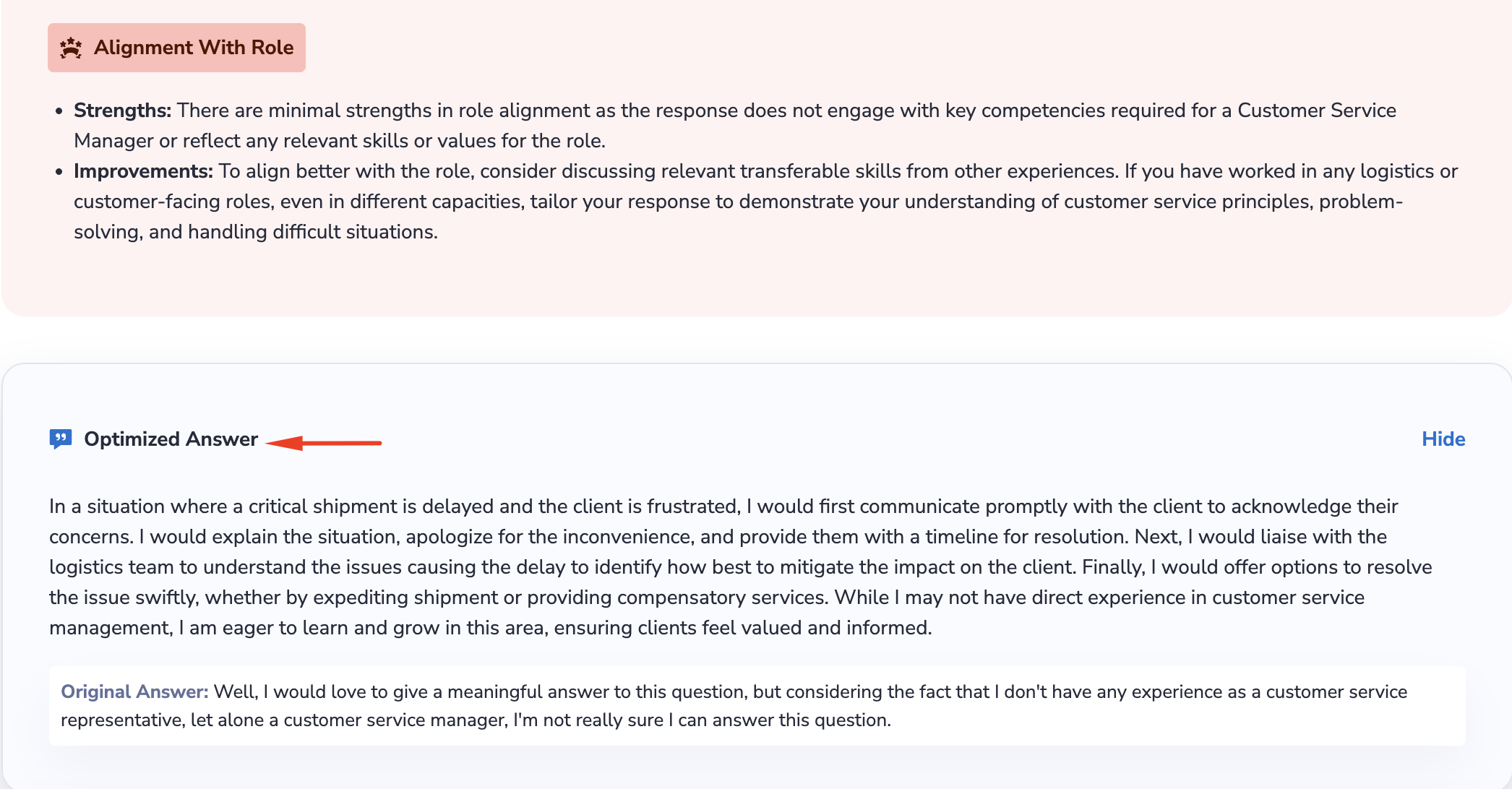The width and height of the screenshot is (1512, 789).
Task: Click the star-face icon in the Alignment badge
Action: (71, 48)
